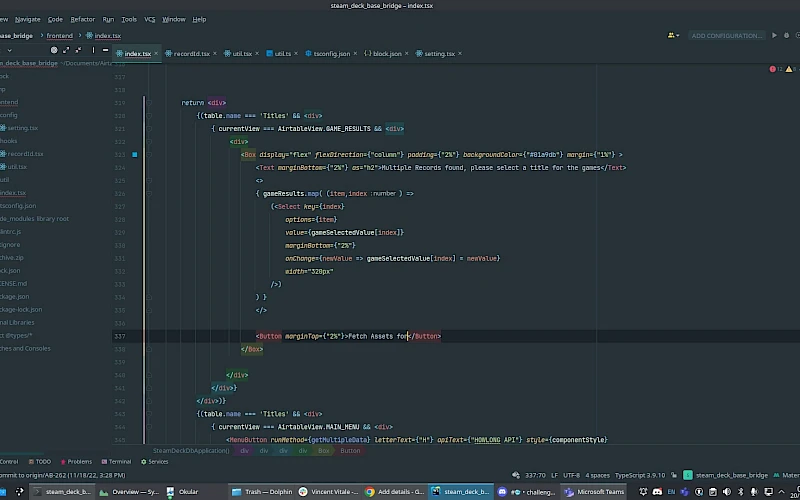Click the LF line separator in status bar
This screenshot has height=500, width=800.
555,476
